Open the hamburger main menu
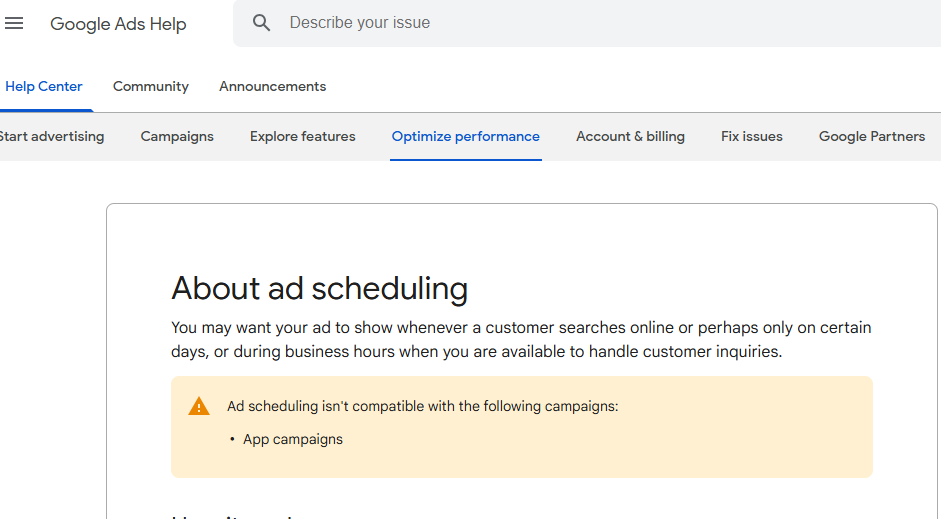The height and width of the screenshot is (519, 941). pos(14,23)
